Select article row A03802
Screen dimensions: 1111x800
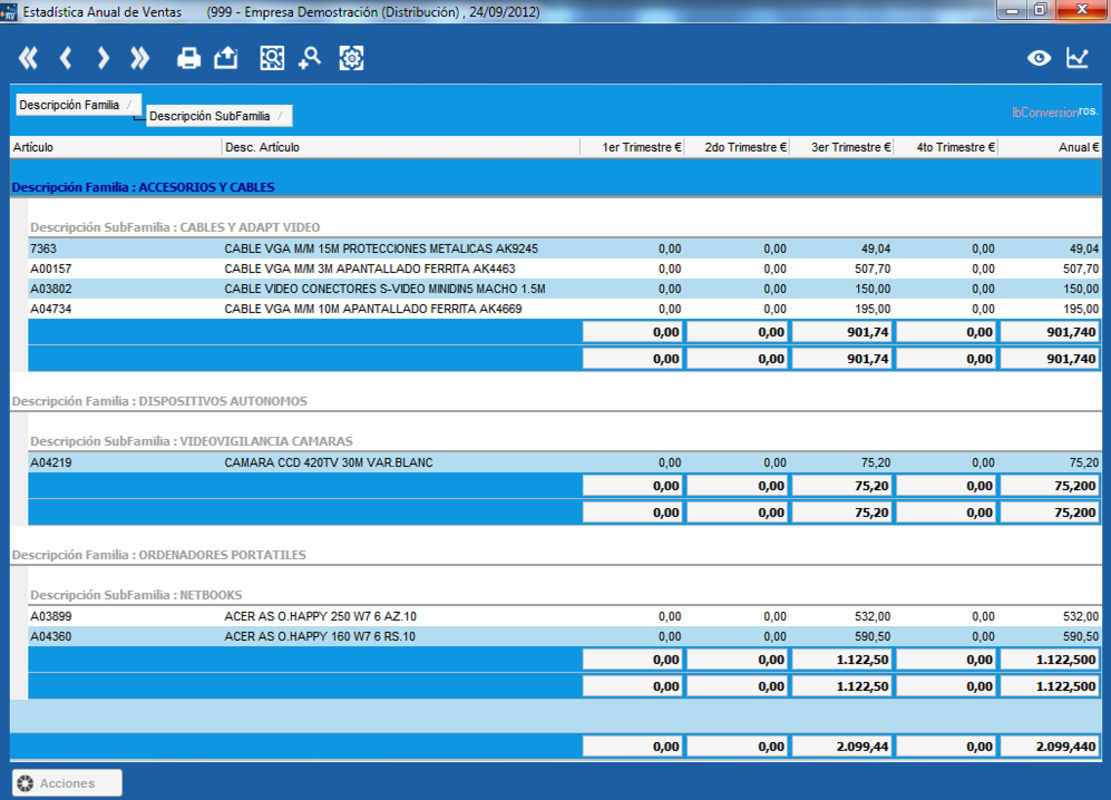click(x=564, y=288)
